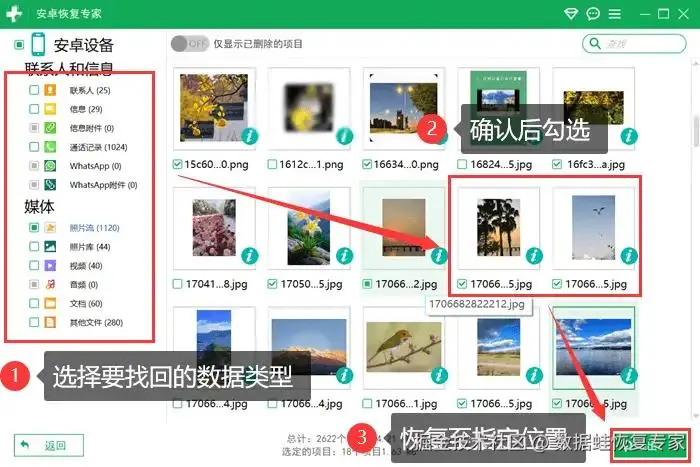Click the green 信息附件 attachment icon
The image size is (700, 467).
click(50, 128)
